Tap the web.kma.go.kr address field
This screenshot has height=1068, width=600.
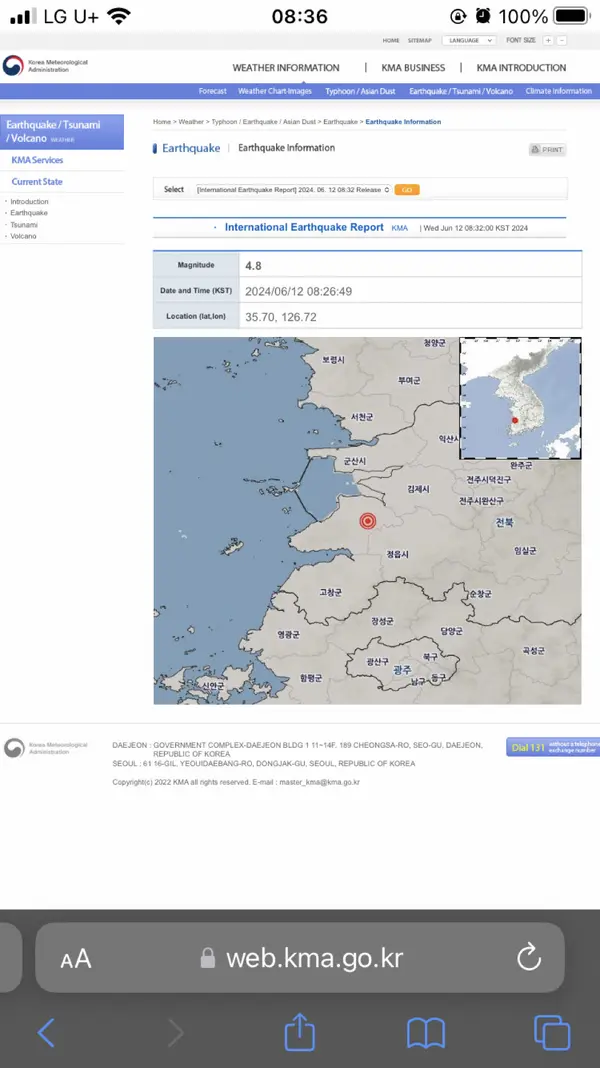click(x=300, y=958)
